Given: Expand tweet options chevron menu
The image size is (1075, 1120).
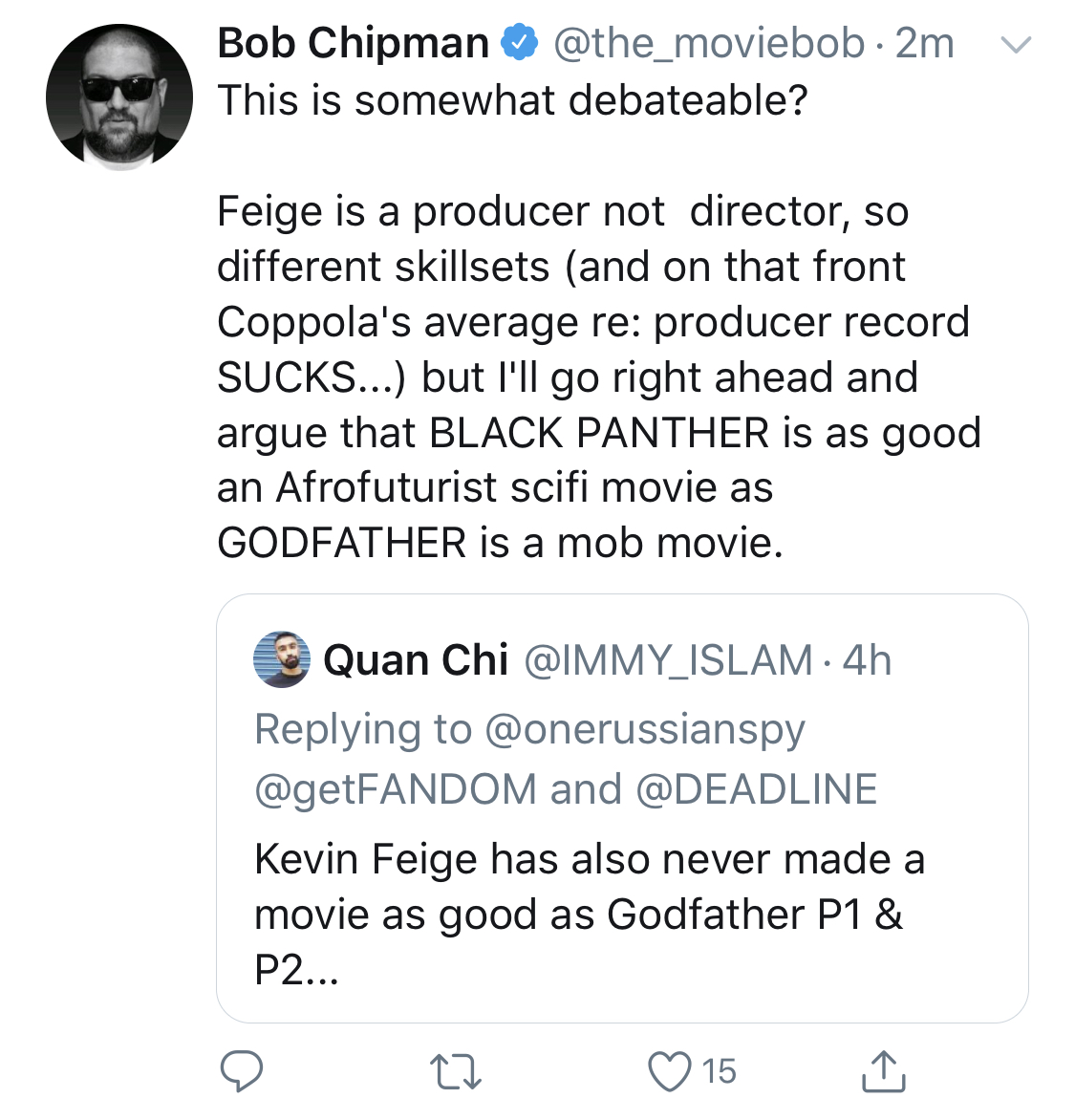Looking at the screenshot, I should tap(1015, 44).
